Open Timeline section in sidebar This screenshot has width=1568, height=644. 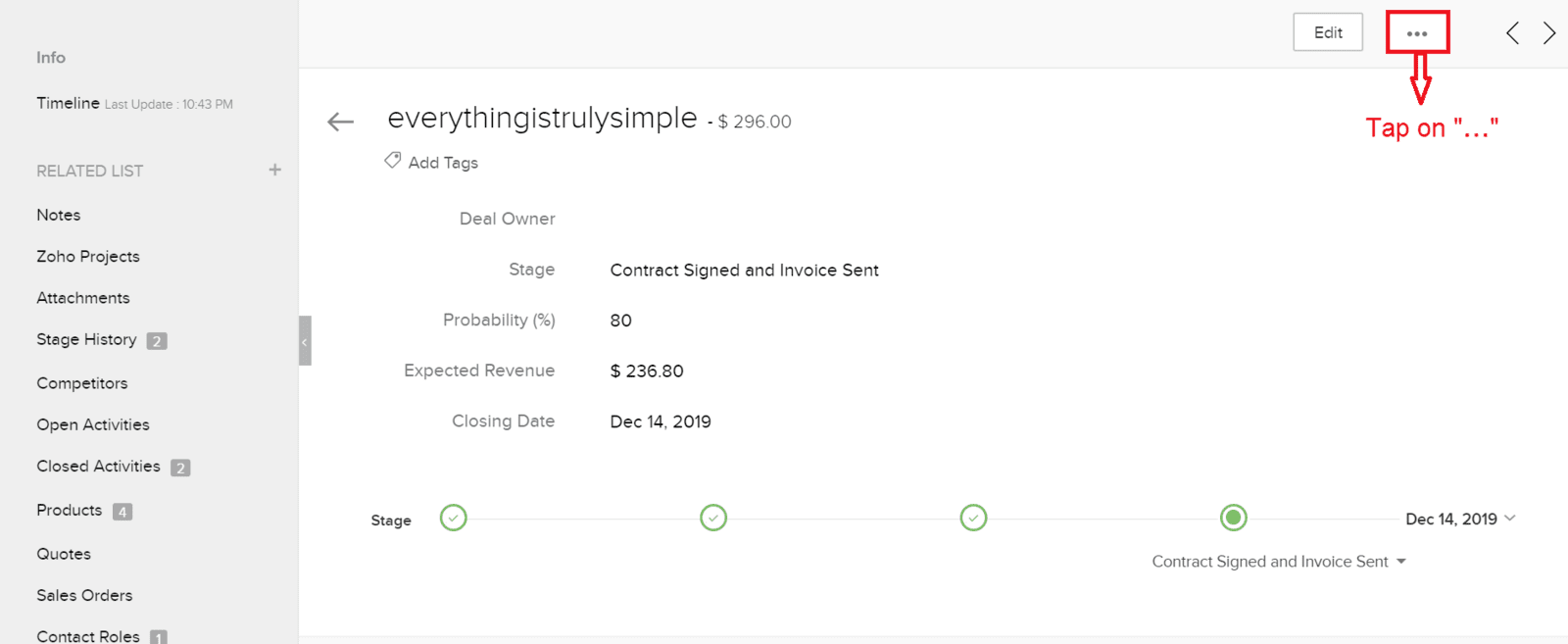tap(68, 103)
